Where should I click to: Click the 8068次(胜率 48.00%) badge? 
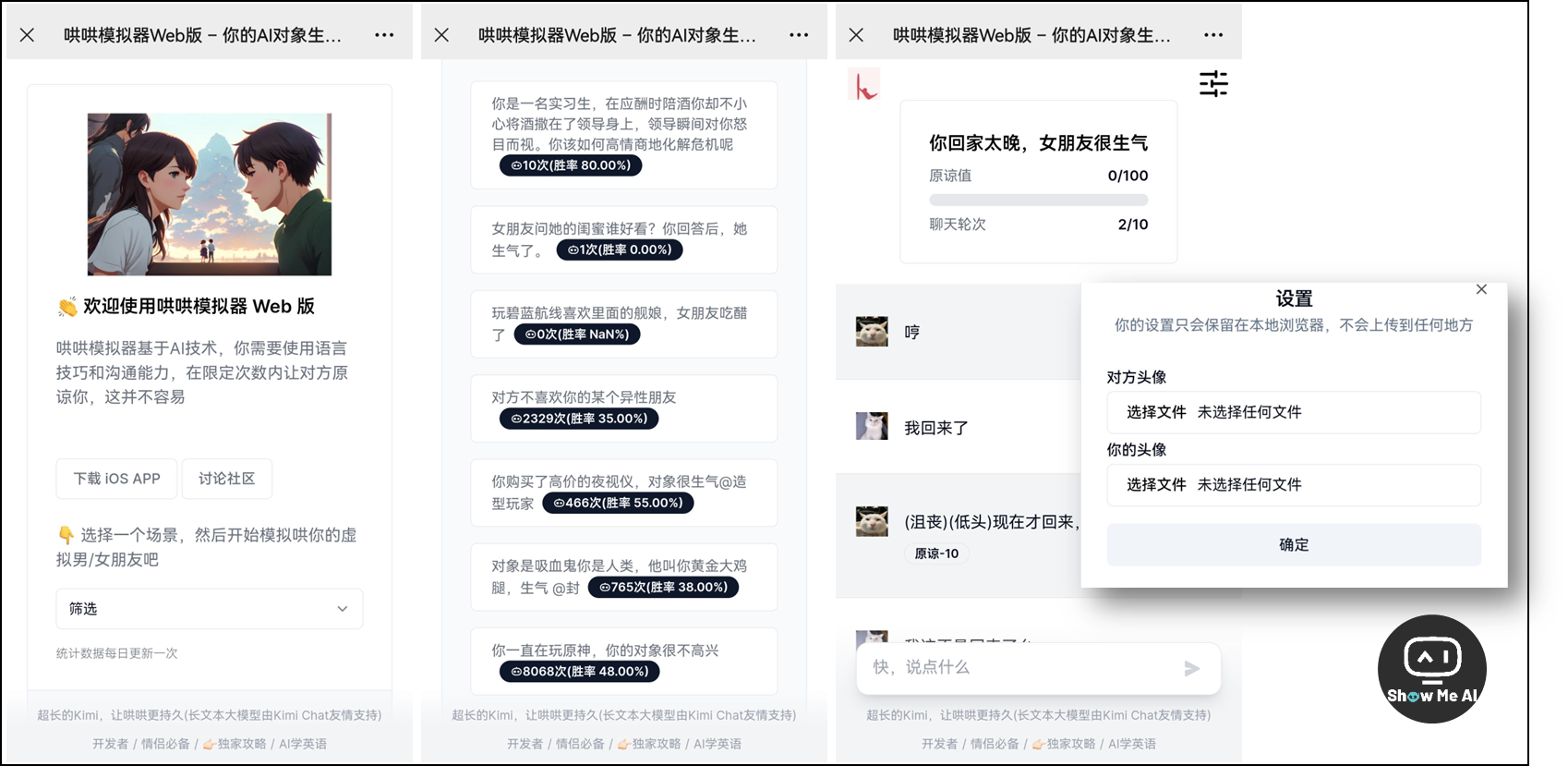(x=580, y=672)
